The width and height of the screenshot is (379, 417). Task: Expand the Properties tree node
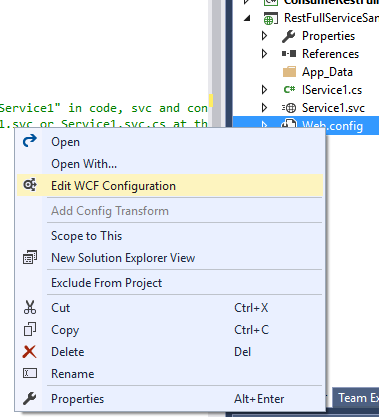[x=264, y=36]
